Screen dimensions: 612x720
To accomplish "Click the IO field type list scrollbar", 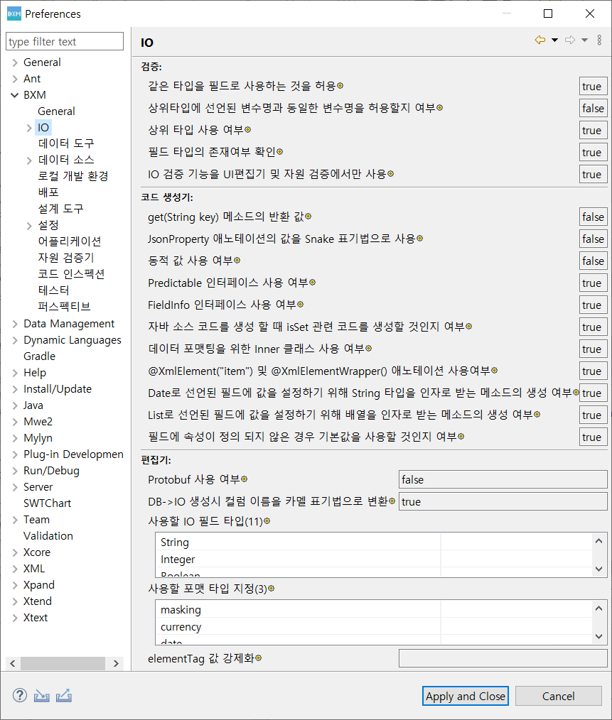I will (x=599, y=555).
